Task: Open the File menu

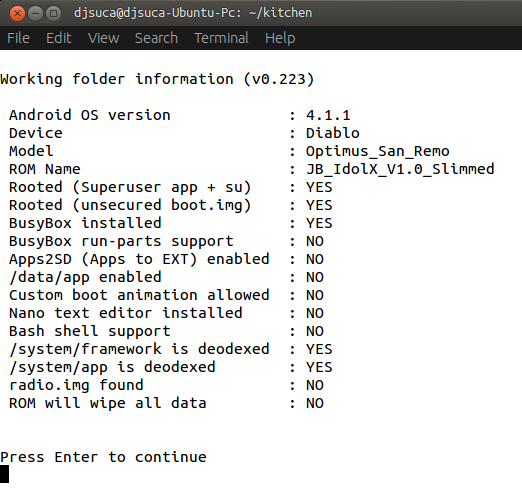Action: coord(18,38)
